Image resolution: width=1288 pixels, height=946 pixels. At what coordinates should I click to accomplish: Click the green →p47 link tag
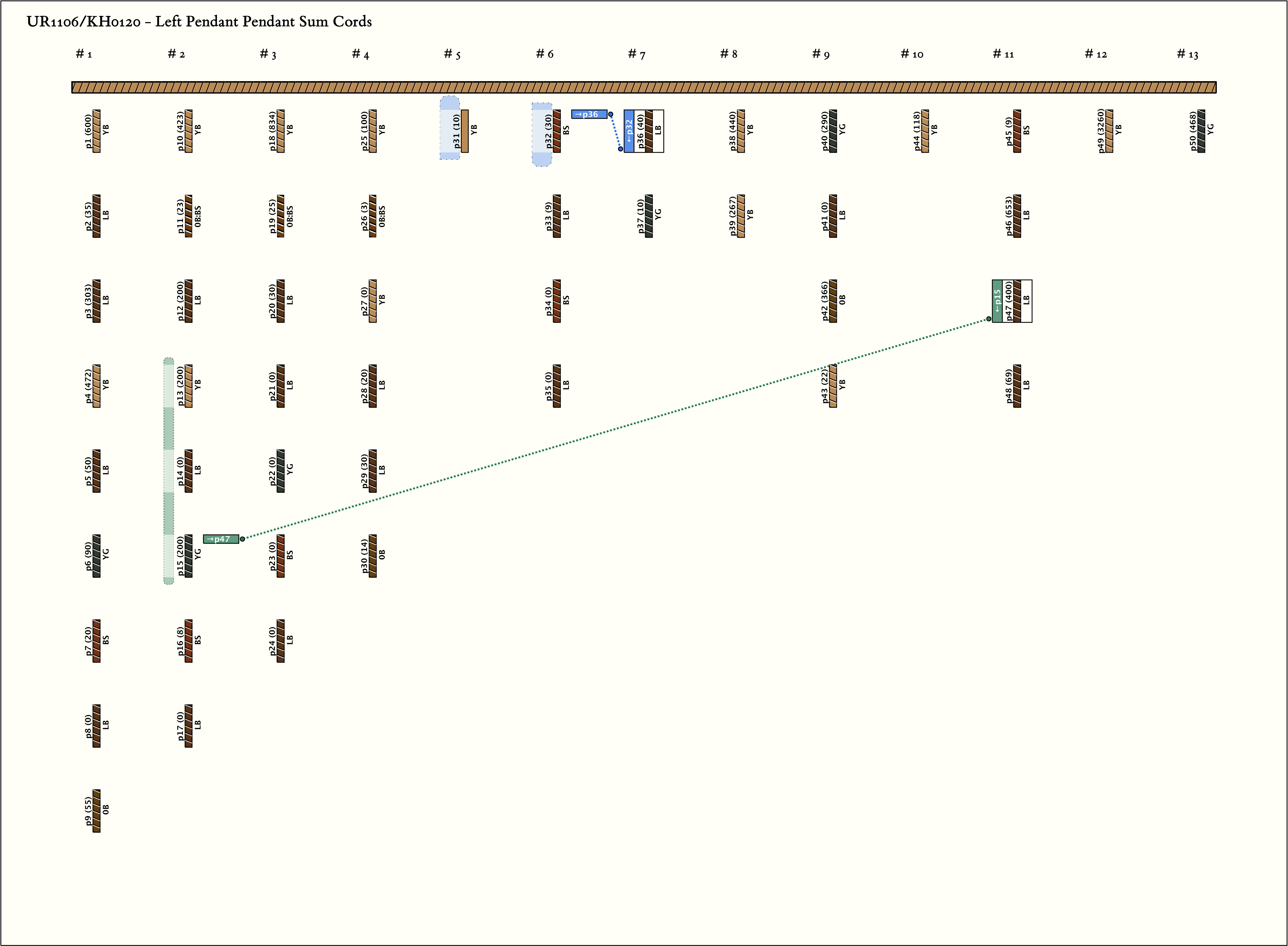pyautogui.click(x=221, y=539)
